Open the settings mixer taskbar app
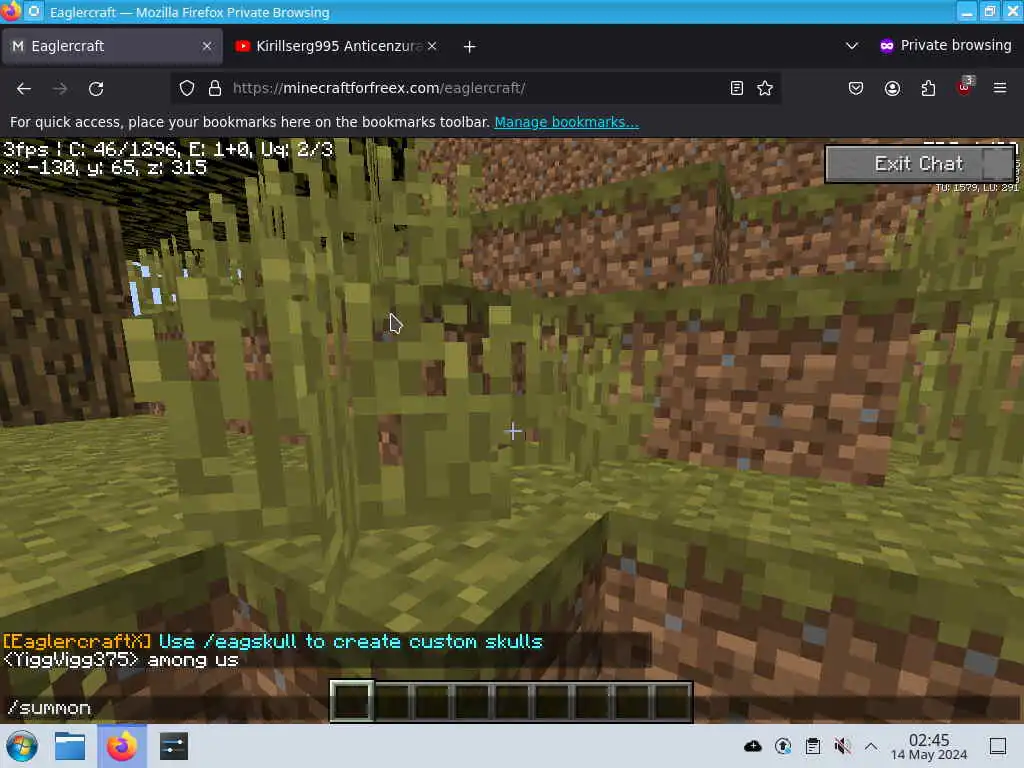The height and width of the screenshot is (768, 1024). (x=174, y=746)
